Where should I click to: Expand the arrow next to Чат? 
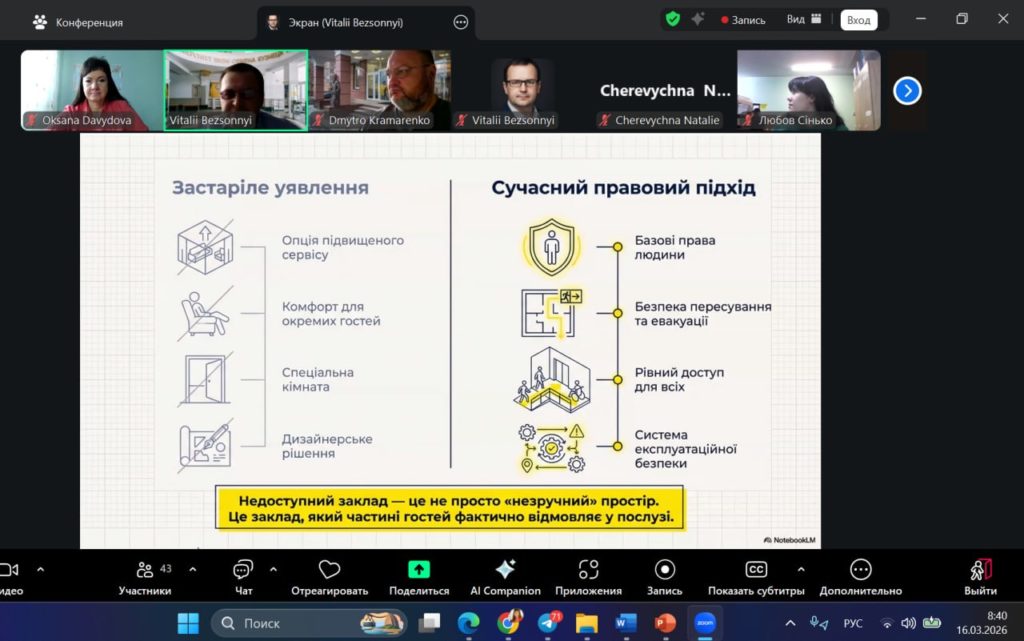(x=273, y=569)
